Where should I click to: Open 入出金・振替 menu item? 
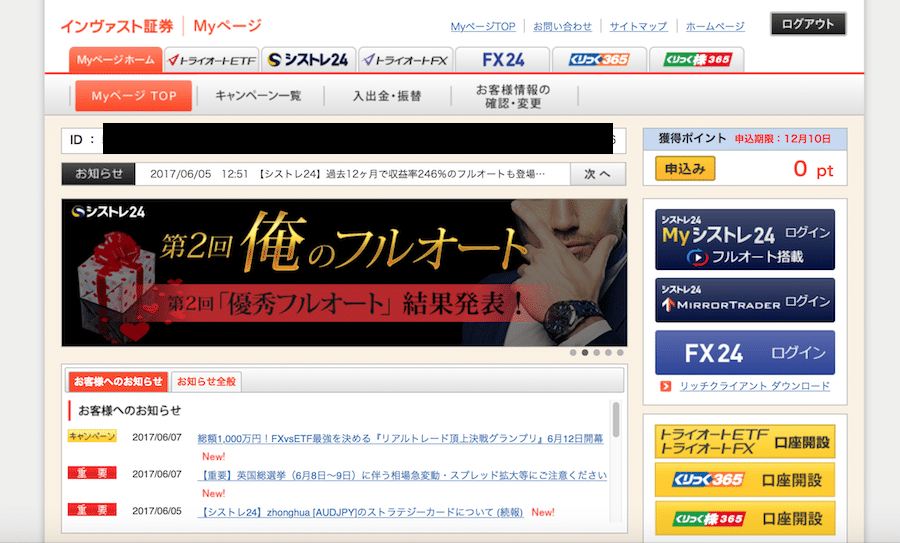tap(387, 96)
